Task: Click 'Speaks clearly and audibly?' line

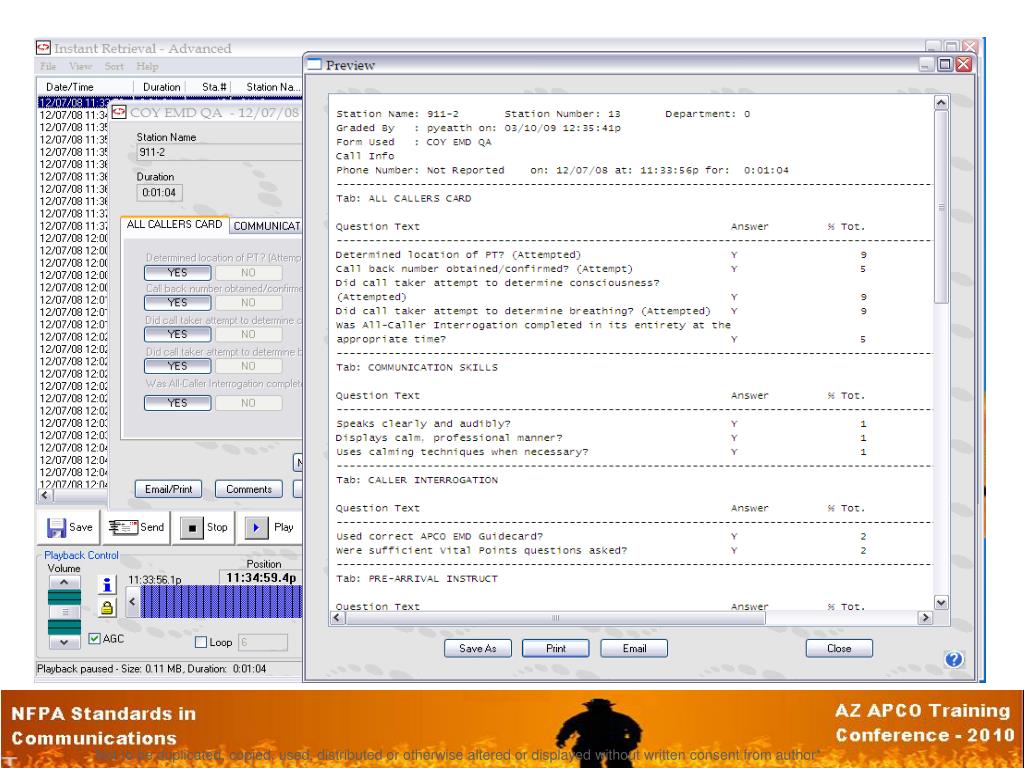Action: coord(423,424)
